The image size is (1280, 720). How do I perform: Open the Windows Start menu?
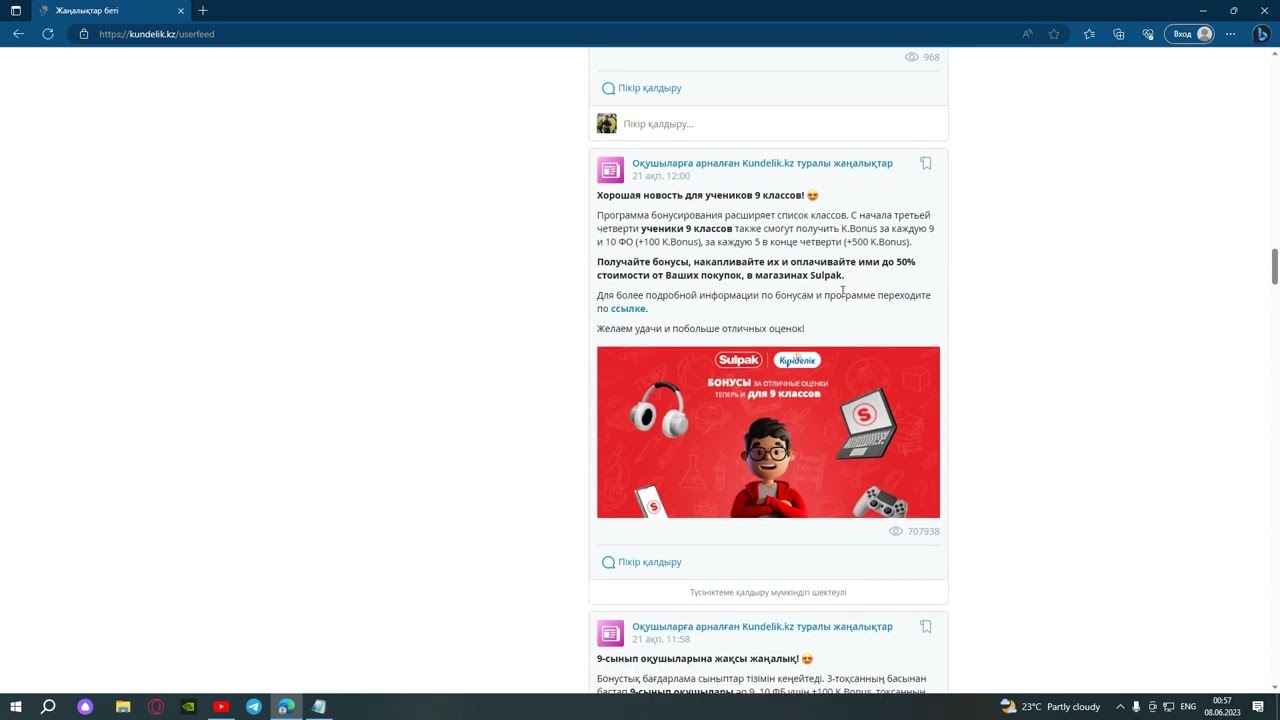pyautogui.click(x=16, y=707)
